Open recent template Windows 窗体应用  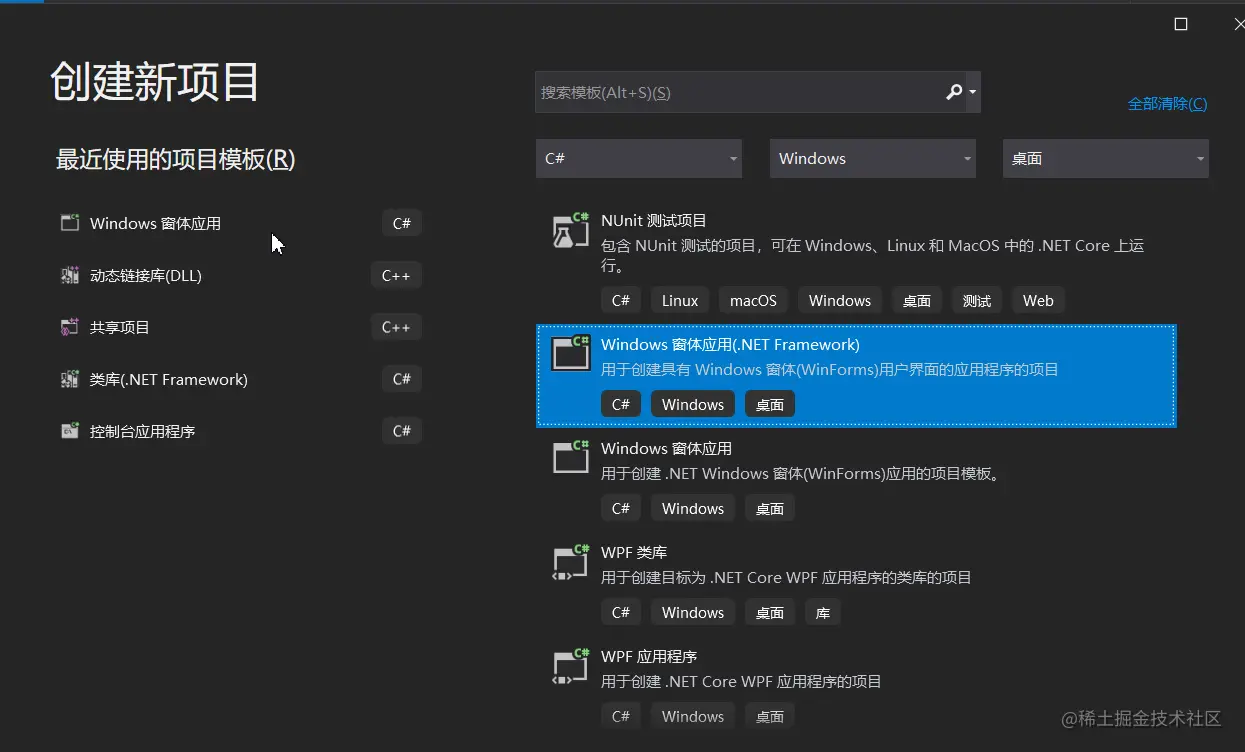pyautogui.click(x=241, y=223)
